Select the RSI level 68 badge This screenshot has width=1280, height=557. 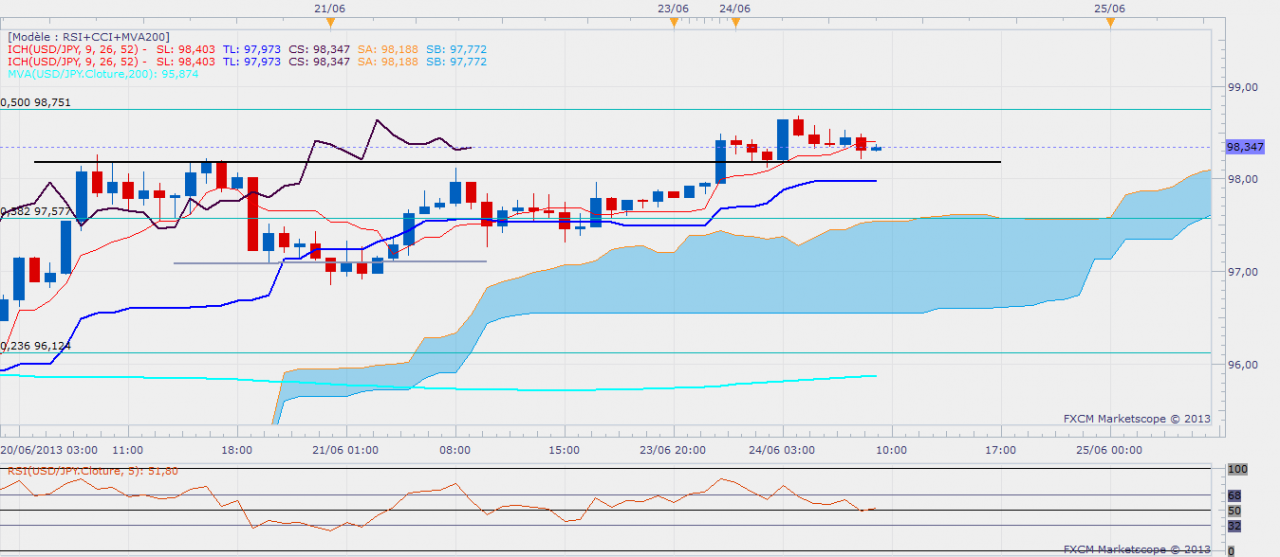point(1233,495)
